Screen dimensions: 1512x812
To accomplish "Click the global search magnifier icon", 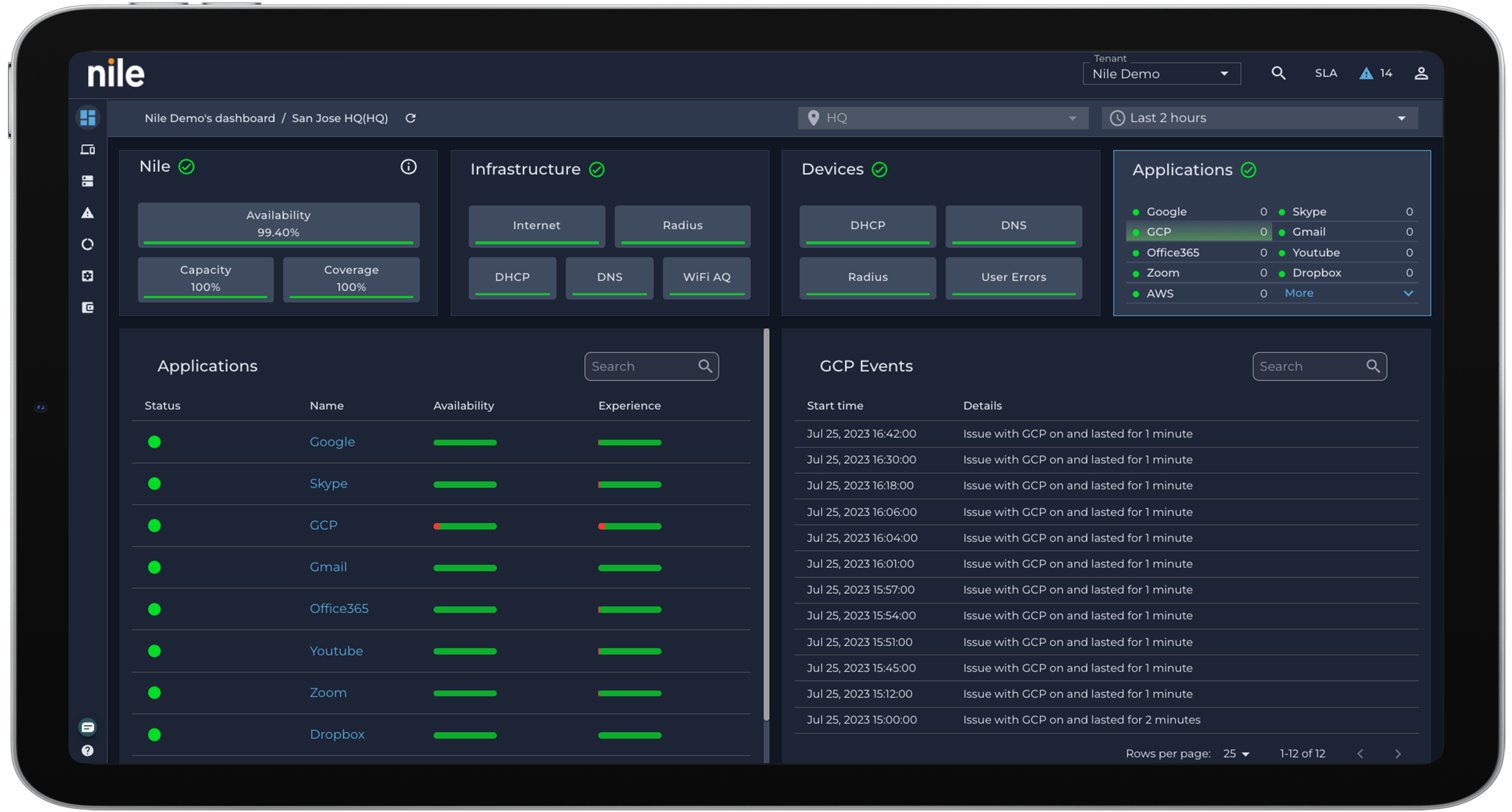I will point(1278,73).
